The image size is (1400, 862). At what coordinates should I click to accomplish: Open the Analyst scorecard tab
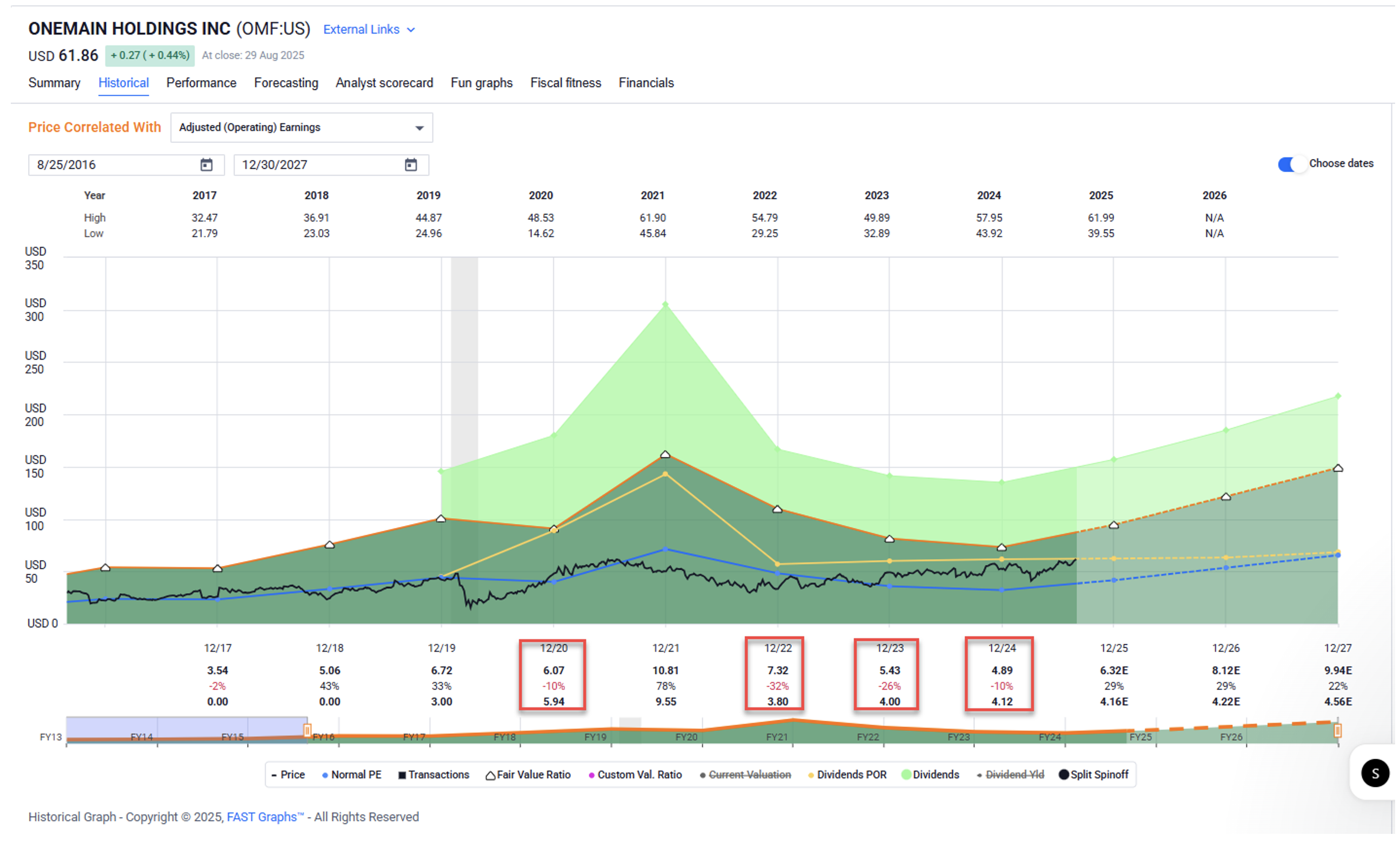pos(384,83)
